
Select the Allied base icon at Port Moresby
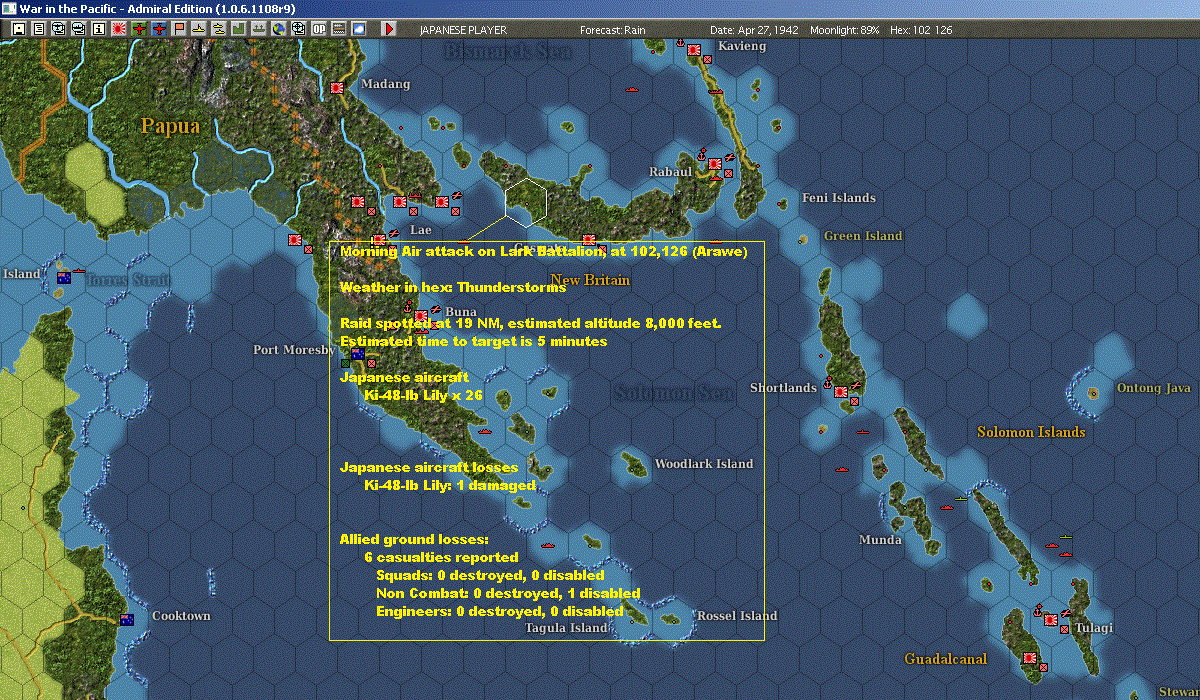click(357, 354)
